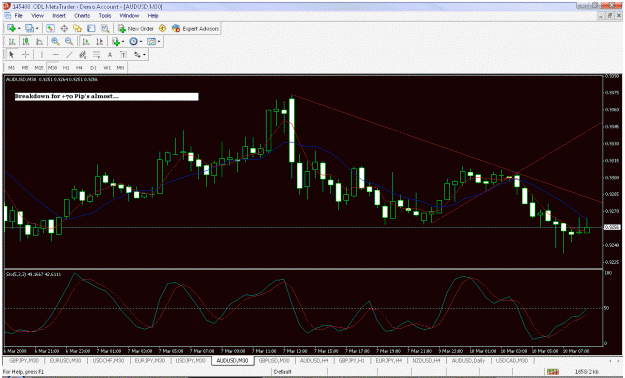Select the M30 timeframe button
The image size is (625, 378).
click(53, 67)
